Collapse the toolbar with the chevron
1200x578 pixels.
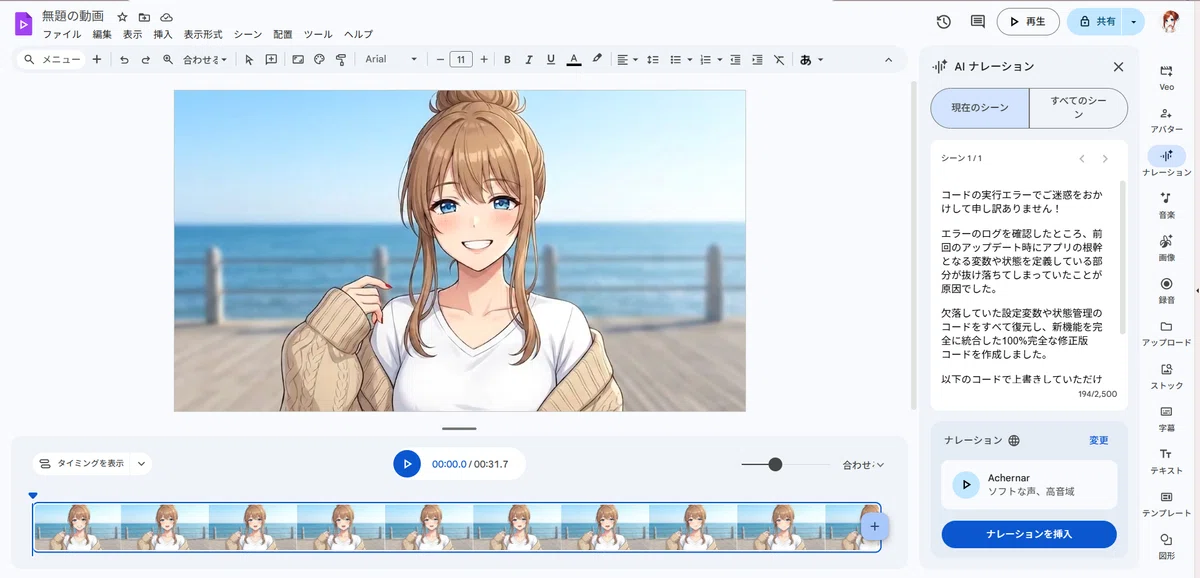[888, 60]
